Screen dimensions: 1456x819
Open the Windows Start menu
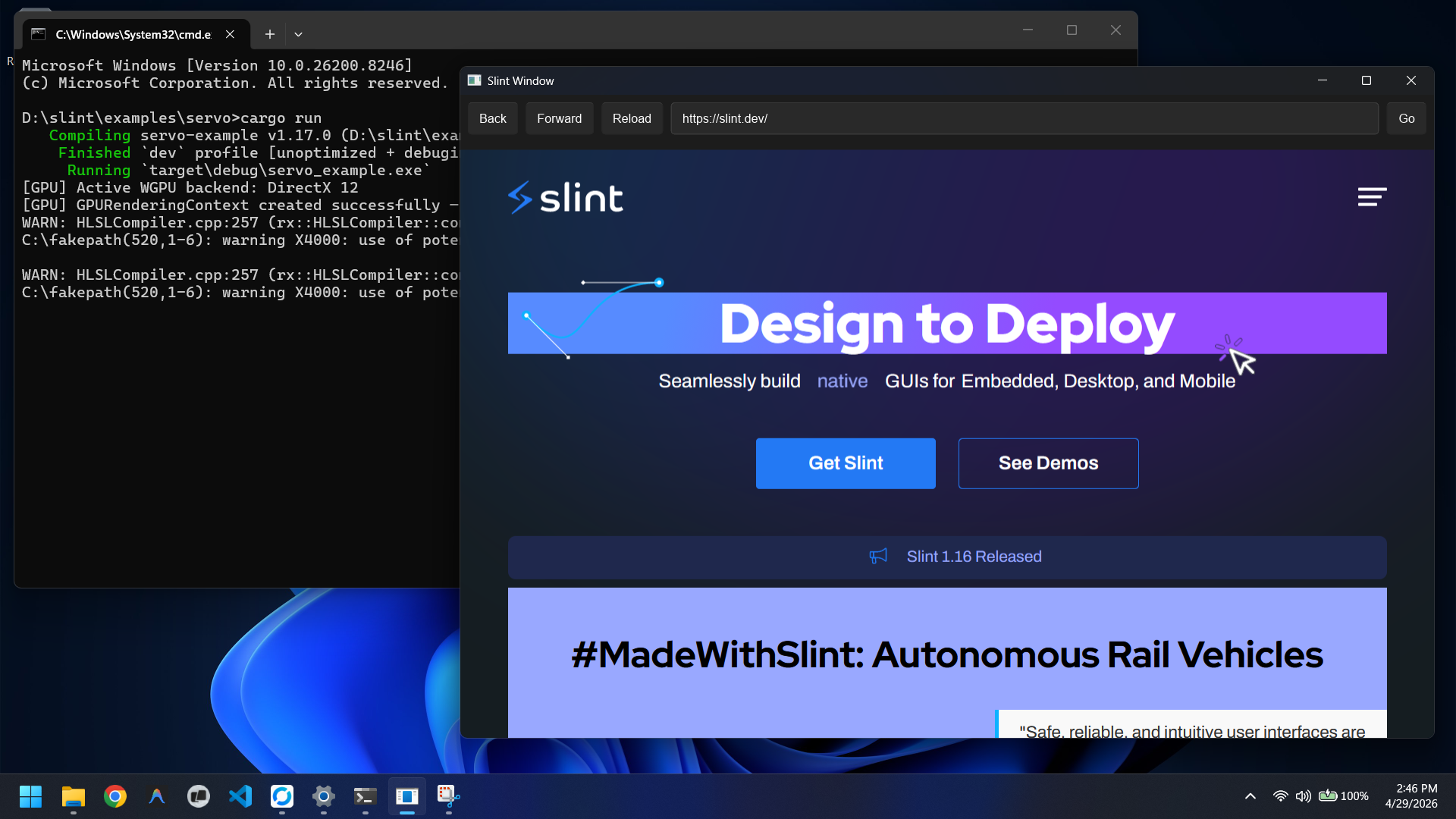(31, 796)
